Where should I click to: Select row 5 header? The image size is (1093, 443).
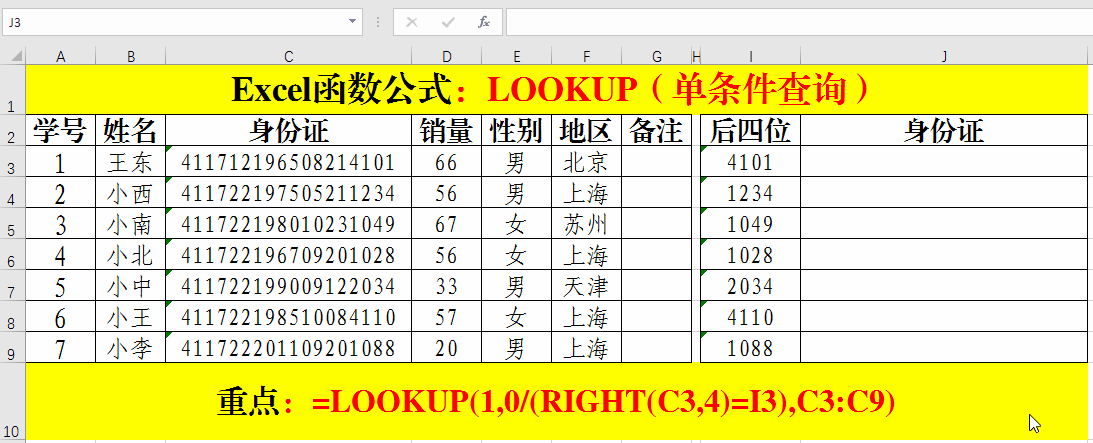coord(13,224)
